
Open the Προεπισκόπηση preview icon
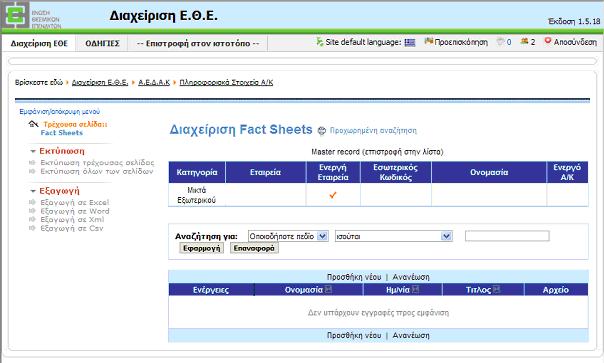pyautogui.click(x=428, y=41)
